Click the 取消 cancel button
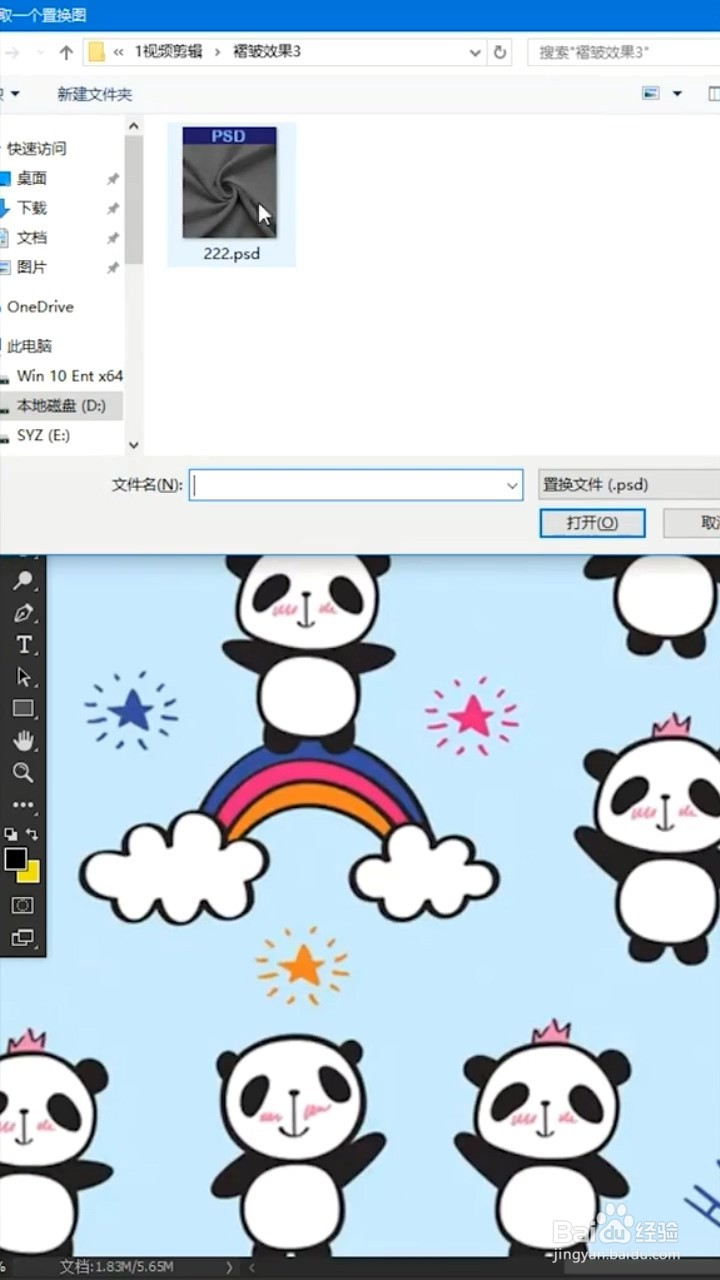This screenshot has height=1280, width=720. (692, 523)
